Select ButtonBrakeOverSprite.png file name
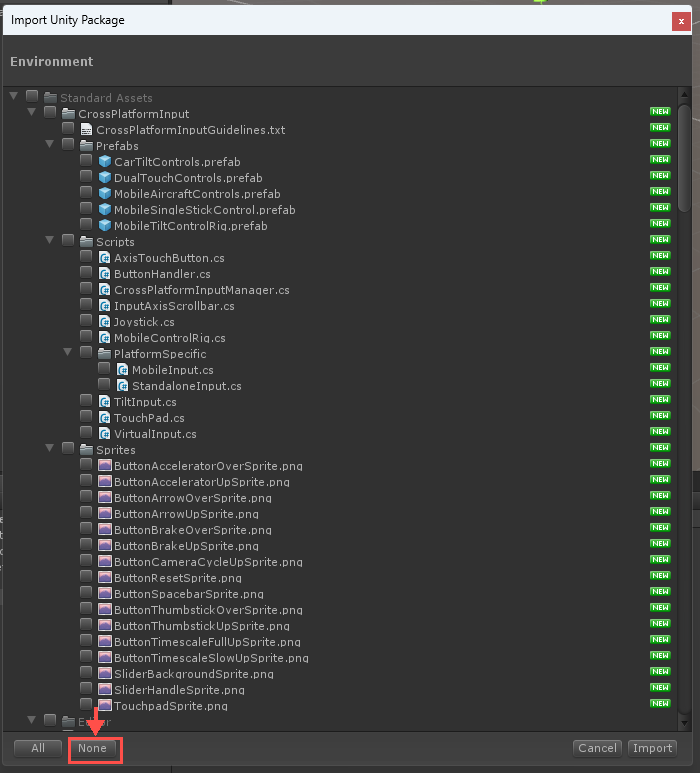The width and height of the screenshot is (700, 773). 193,530
